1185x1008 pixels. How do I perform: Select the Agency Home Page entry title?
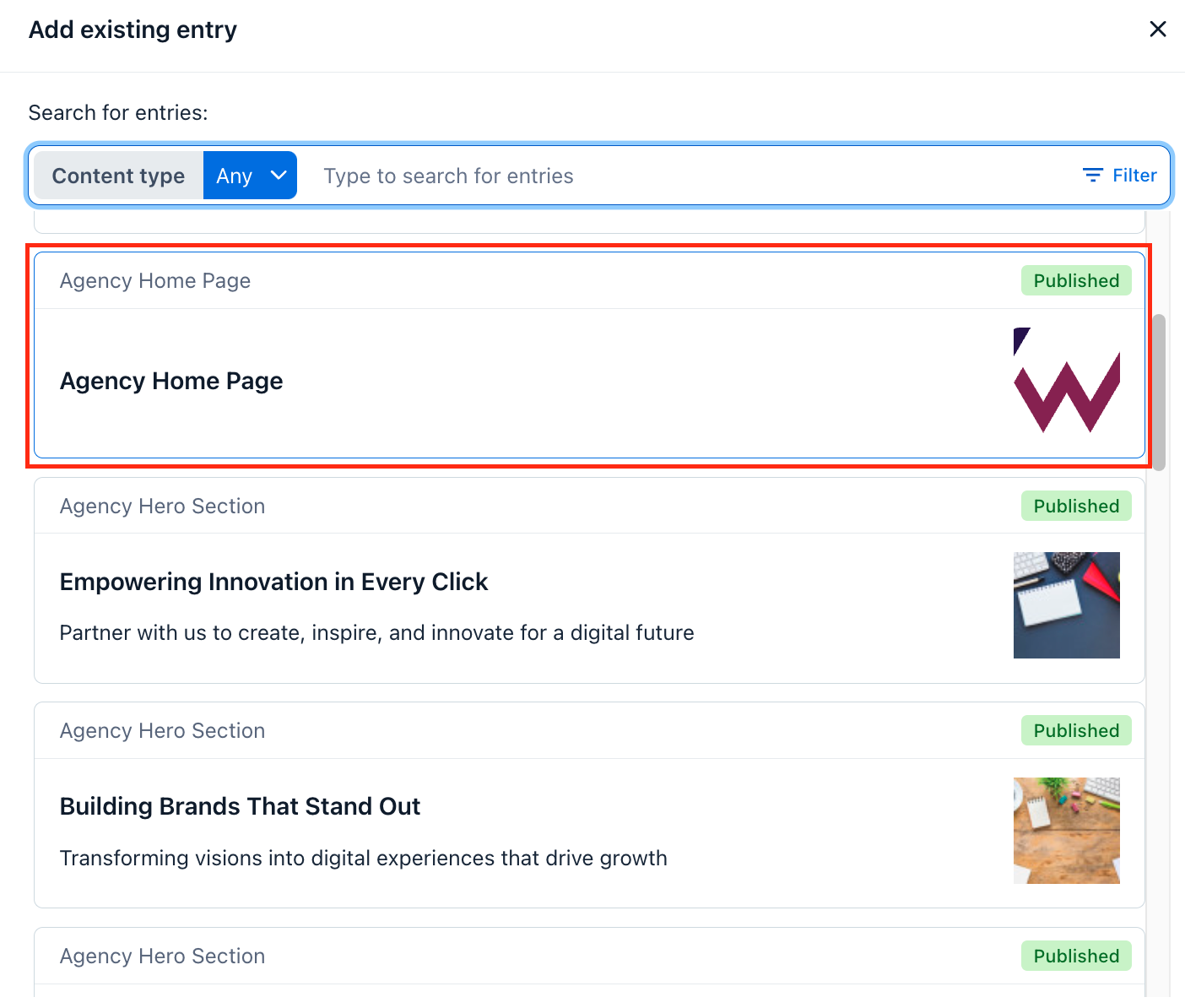171,382
